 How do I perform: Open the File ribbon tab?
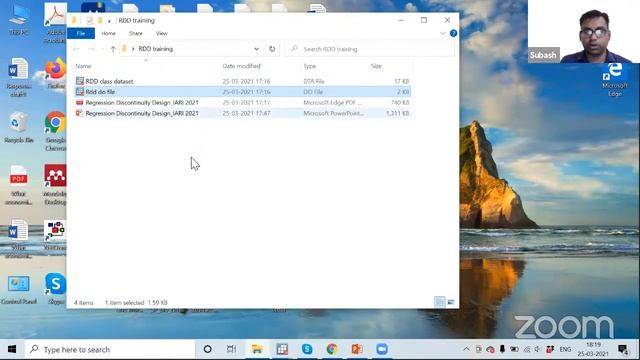[81, 33]
